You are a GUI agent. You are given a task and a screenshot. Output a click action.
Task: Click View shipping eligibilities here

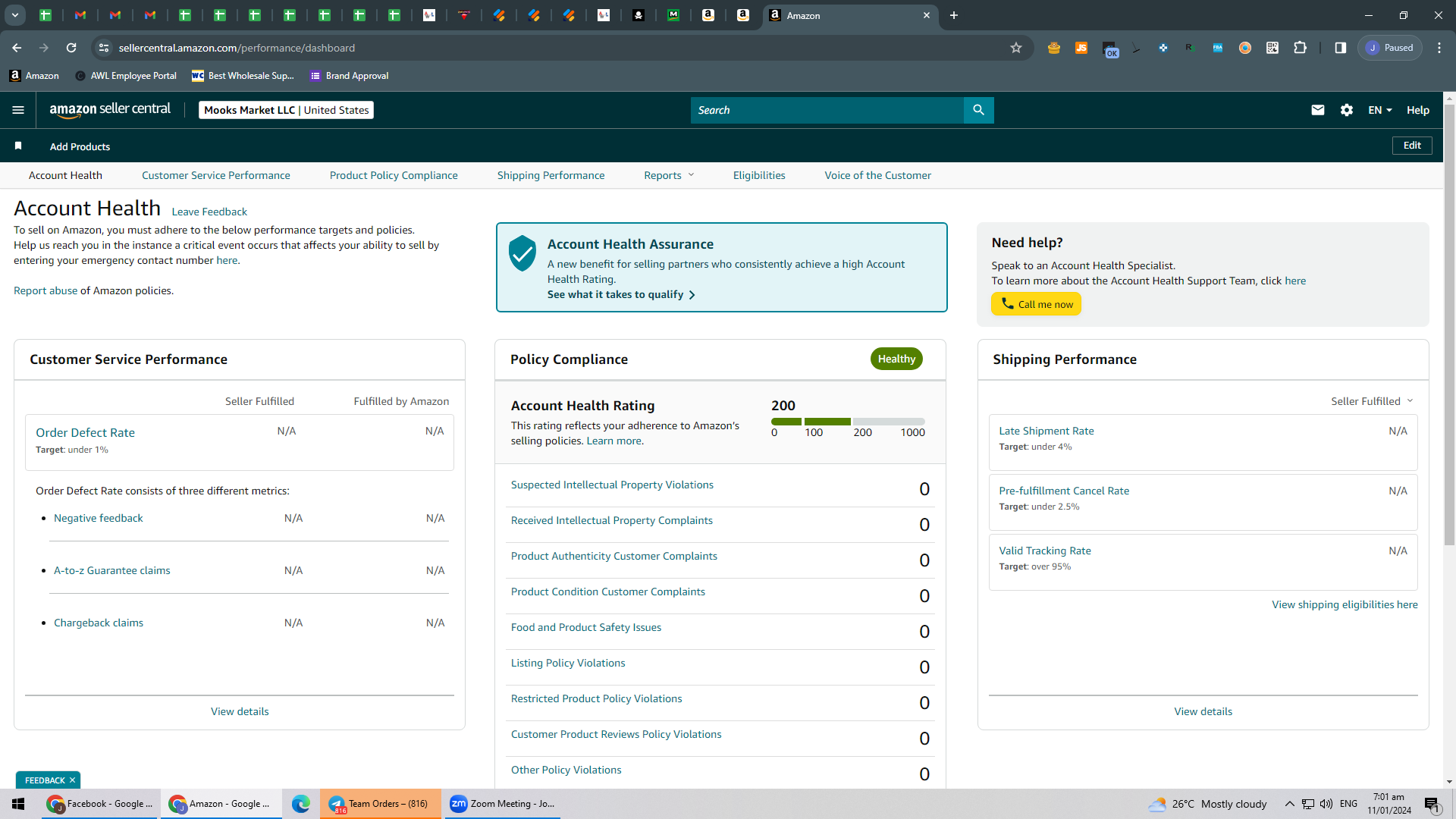point(1345,604)
